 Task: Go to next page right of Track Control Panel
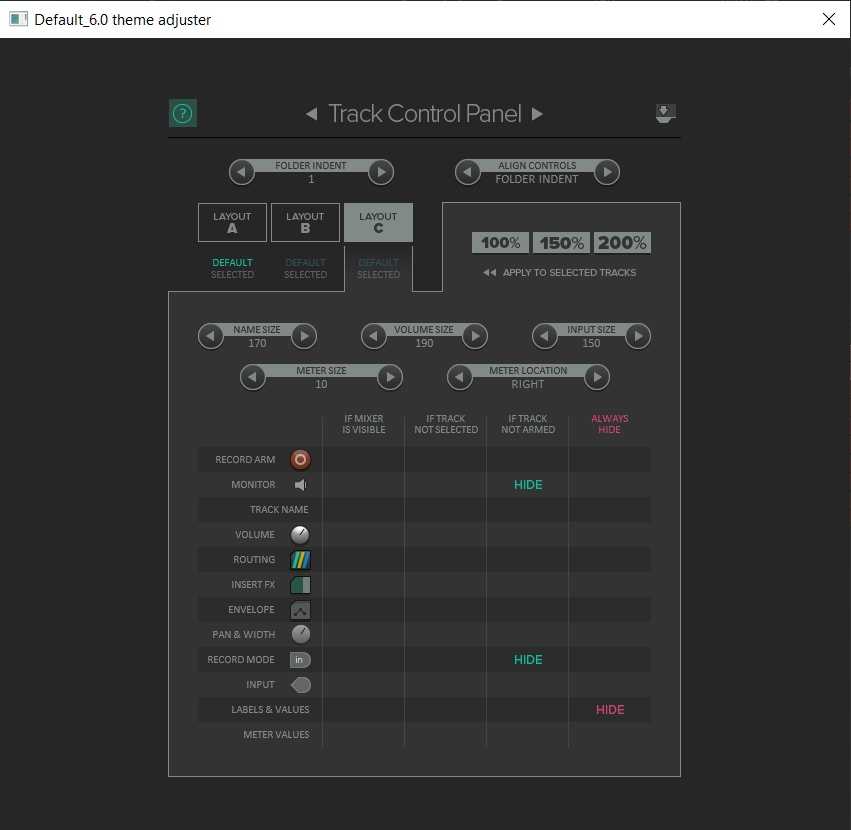tap(537, 114)
